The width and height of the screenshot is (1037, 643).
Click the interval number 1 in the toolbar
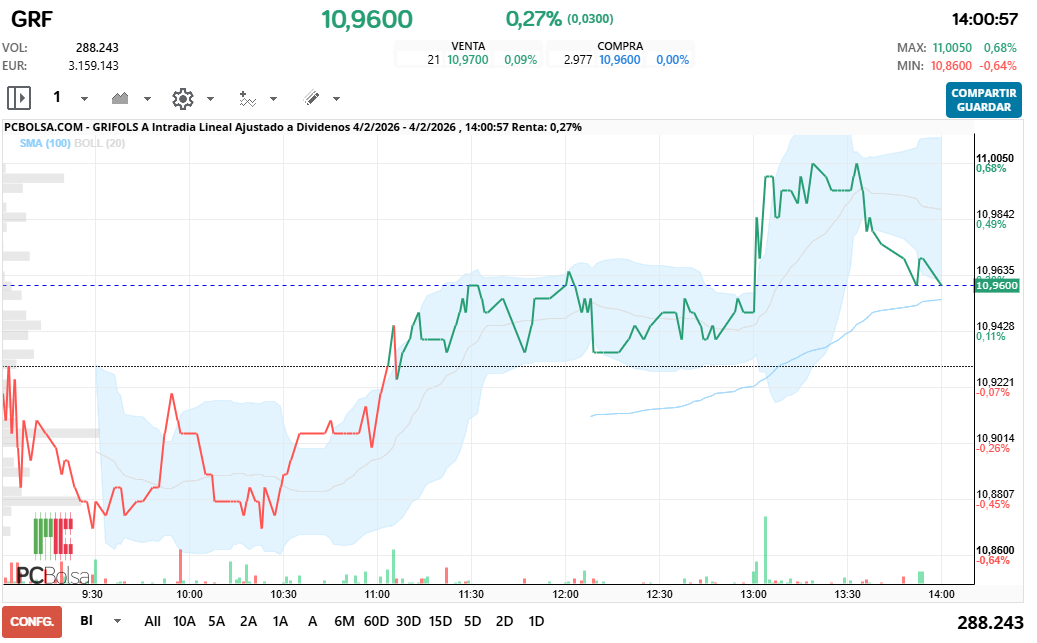(x=57, y=97)
